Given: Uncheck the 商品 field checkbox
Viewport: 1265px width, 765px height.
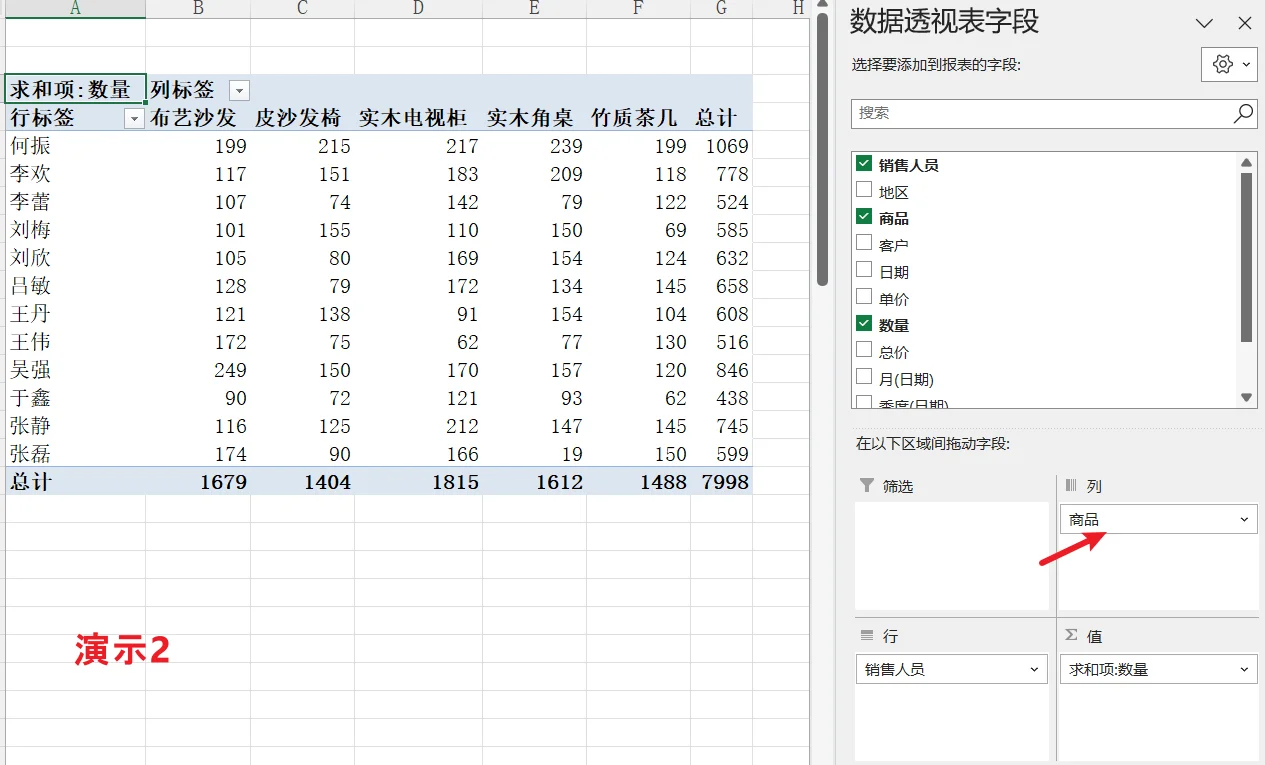Looking at the screenshot, I should tap(864, 217).
